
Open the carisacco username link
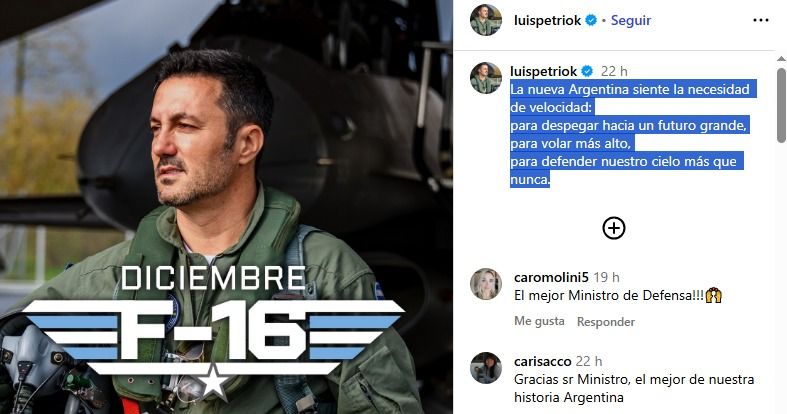[543, 361]
